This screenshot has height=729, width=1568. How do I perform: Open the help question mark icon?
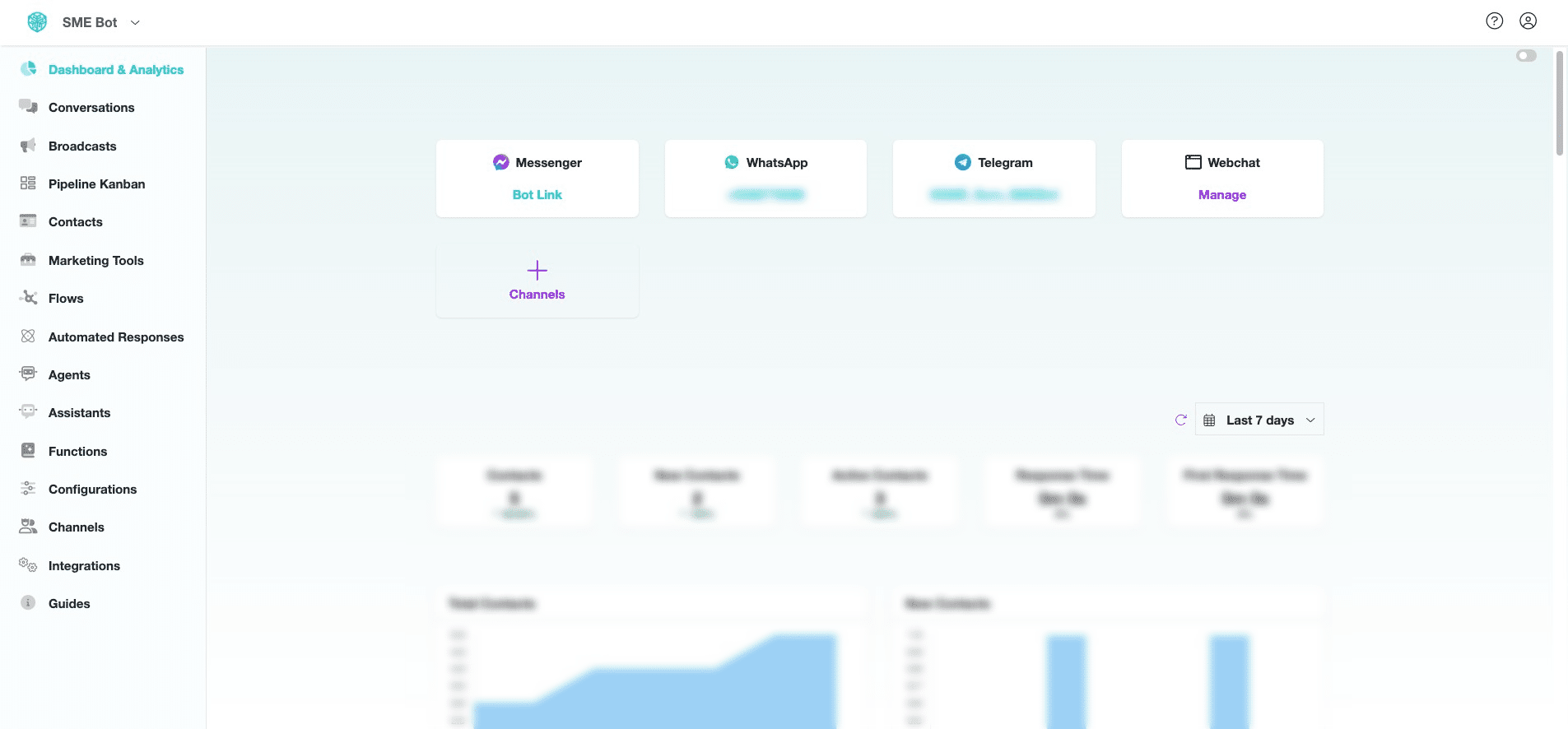coord(1495,21)
